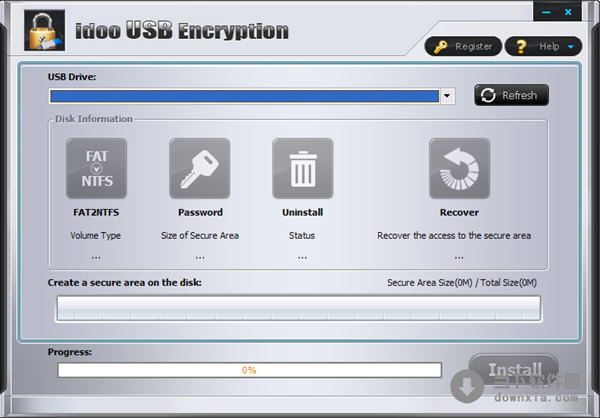Screen dimensions: 600x418
Task: Click 'Recover the access to the secure area'
Action: click(454, 235)
